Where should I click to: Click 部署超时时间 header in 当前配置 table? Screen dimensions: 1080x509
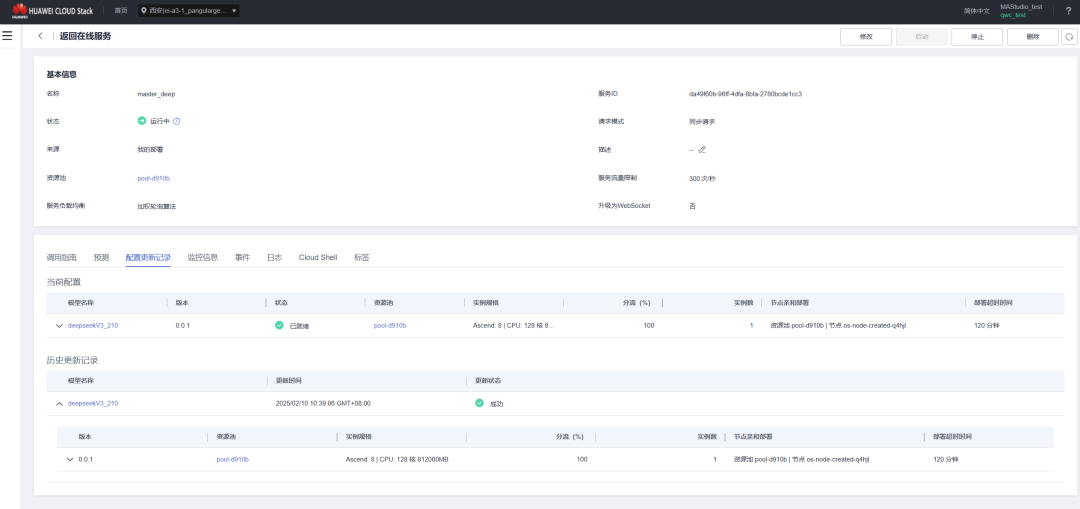(994, 303)
